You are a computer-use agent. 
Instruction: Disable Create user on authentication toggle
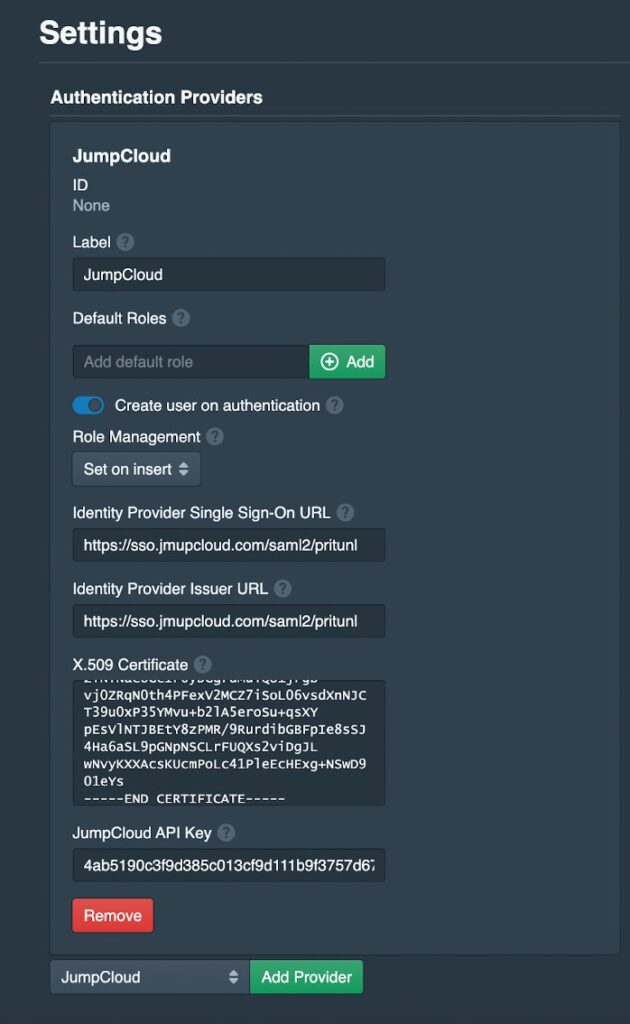coord(89,405)
